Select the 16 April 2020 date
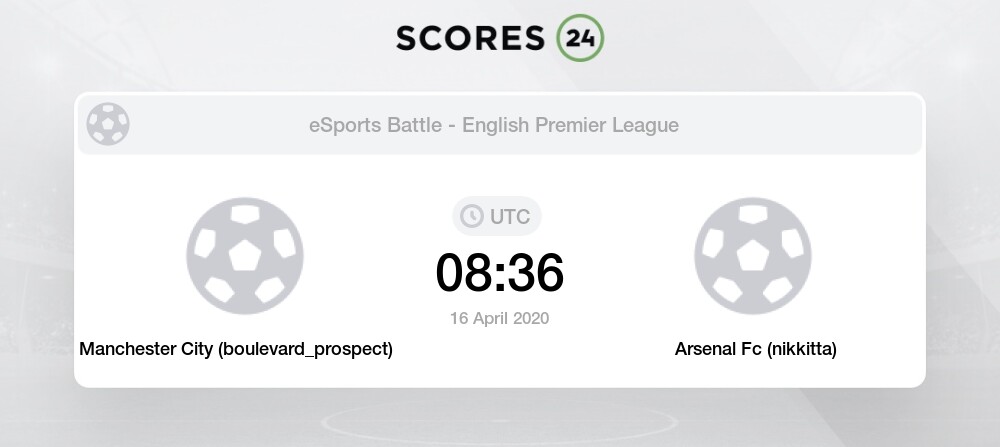 499,318
